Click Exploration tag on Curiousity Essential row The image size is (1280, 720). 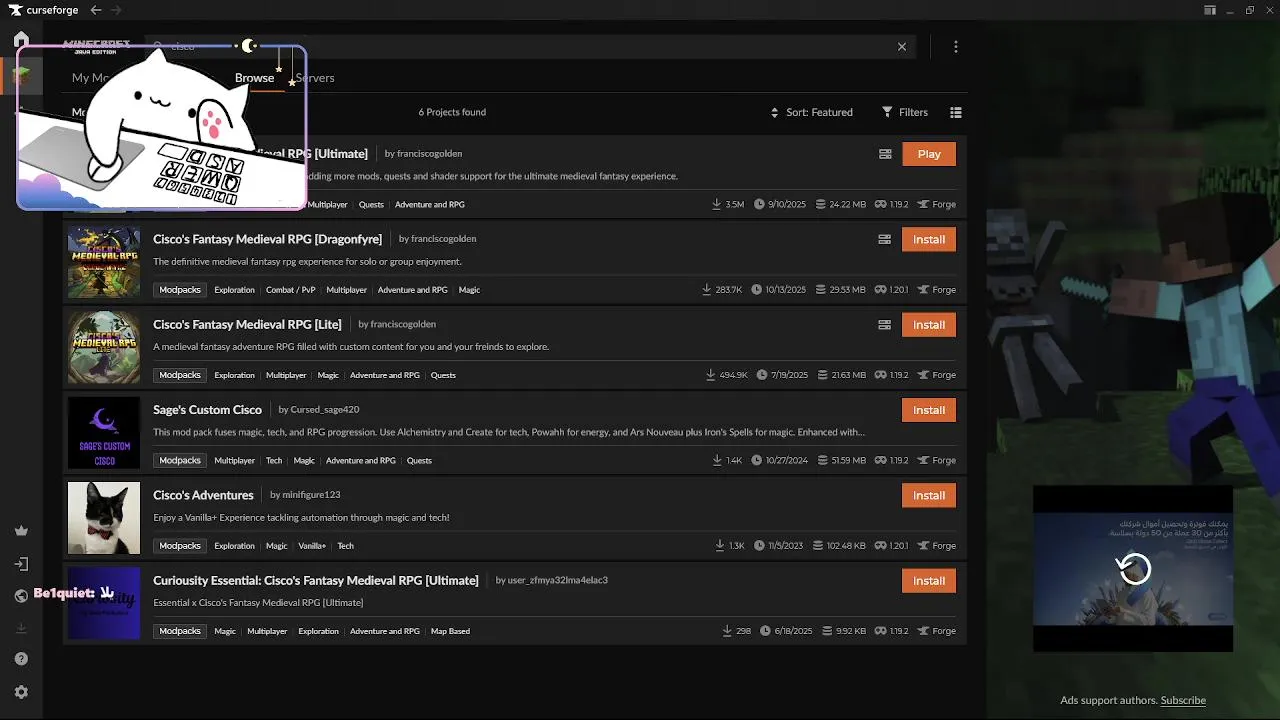[318, 631]
